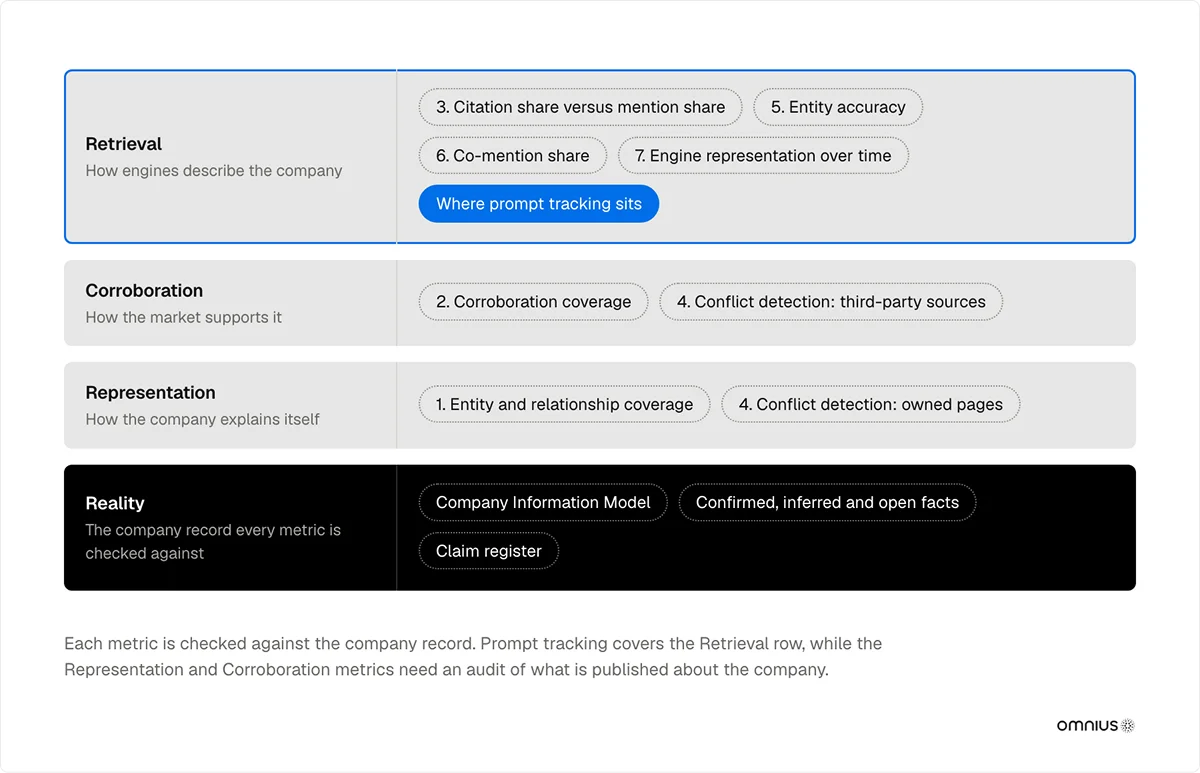Select the 'Entity accuracy' chip
The height and width of the screenshot is (773, 1200).
[x=838, y=107]
